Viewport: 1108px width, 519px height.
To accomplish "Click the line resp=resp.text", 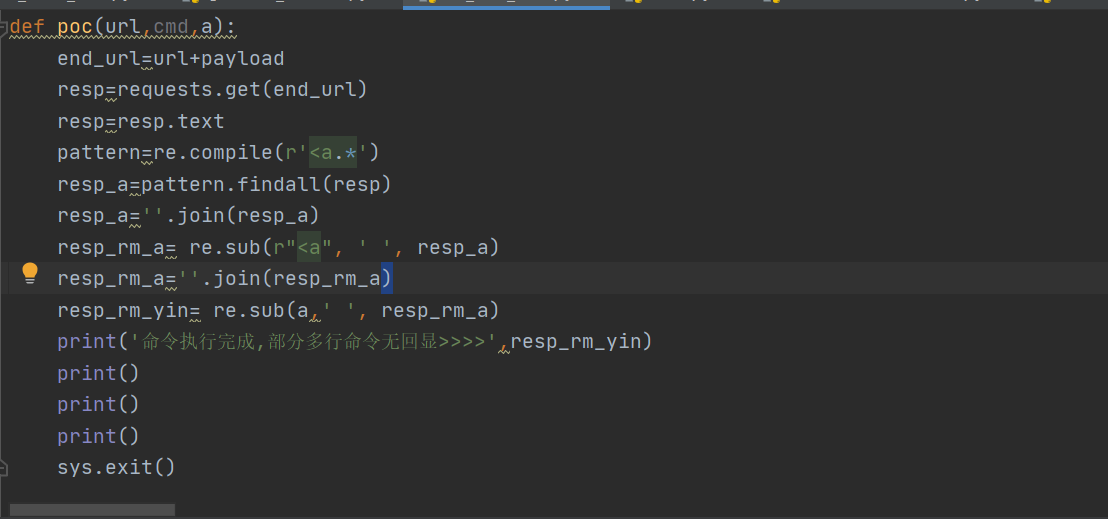I will coord(141,121).
